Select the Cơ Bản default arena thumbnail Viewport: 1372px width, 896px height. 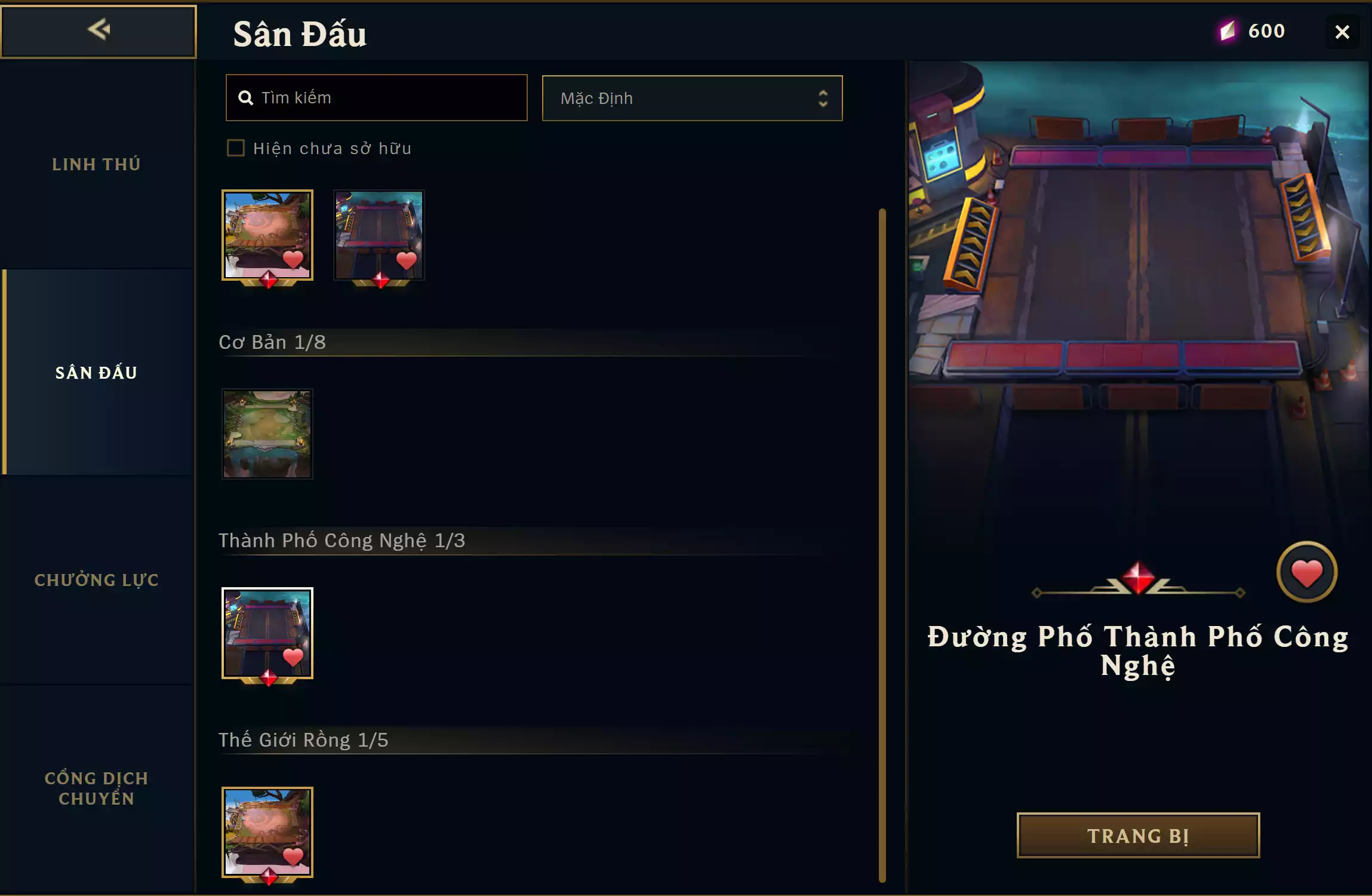pos(267,434)
